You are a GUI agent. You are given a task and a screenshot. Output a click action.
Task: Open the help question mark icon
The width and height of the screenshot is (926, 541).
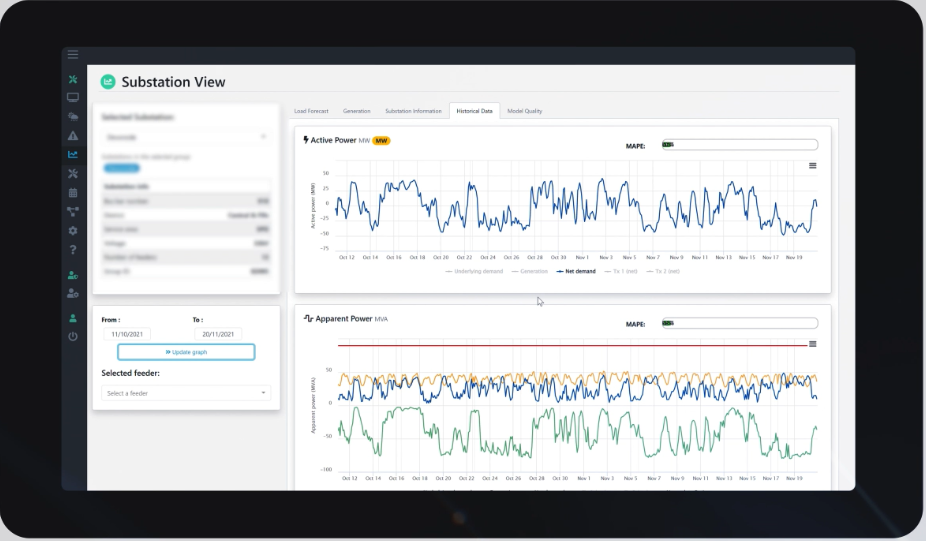click(73, 249)
